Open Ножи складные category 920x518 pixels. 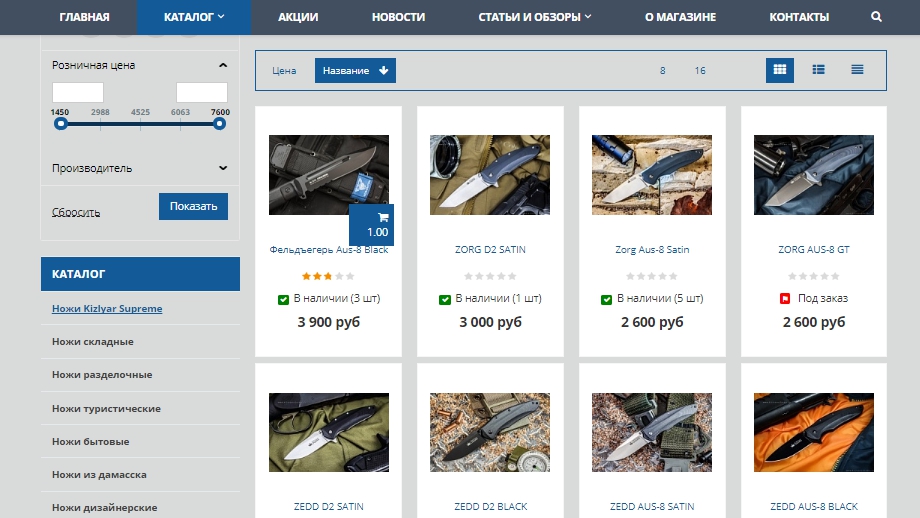pos(93,341)
